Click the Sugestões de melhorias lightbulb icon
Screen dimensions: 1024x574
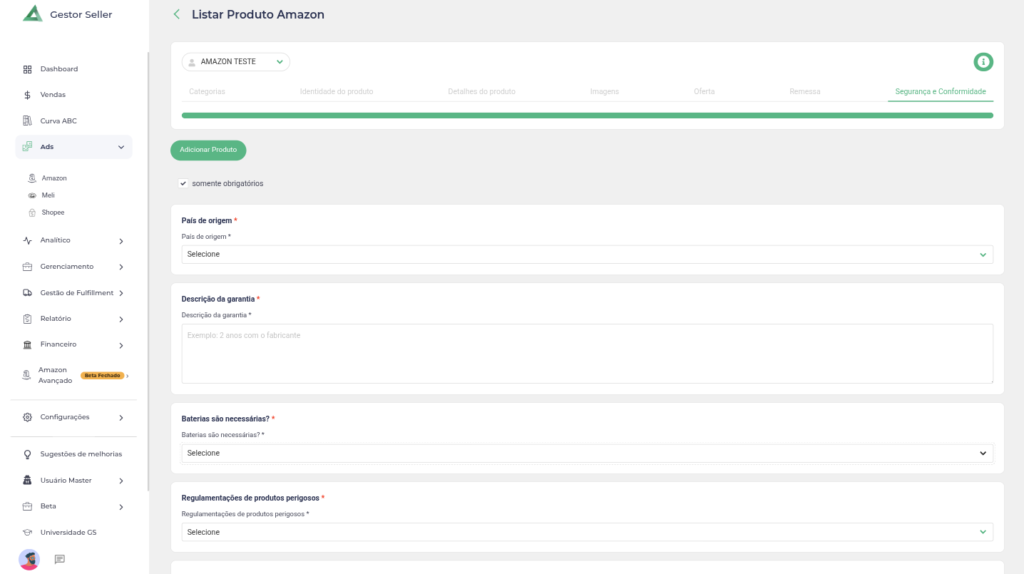click(x=28, y=454)
